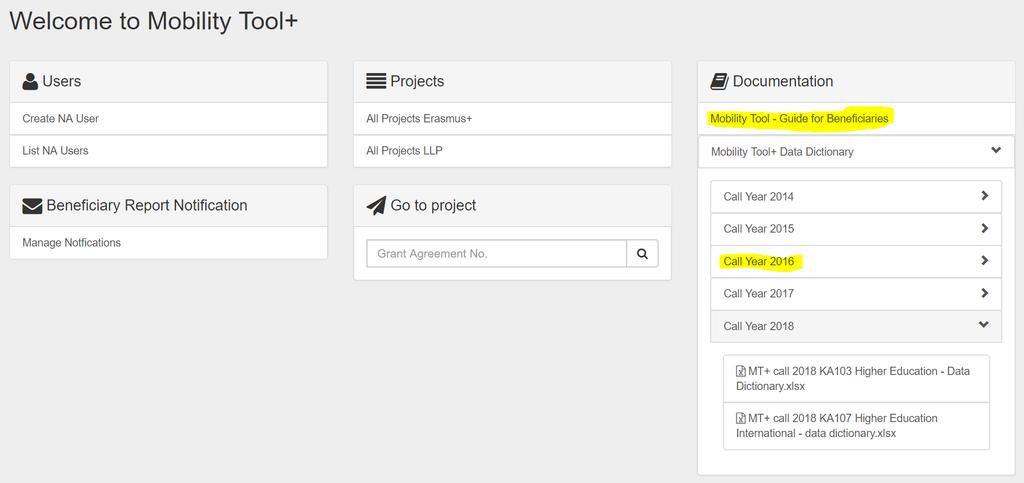Open Manage Notifications link
The height and width of the screenshot is (483, 1024).
click(71, 243)
